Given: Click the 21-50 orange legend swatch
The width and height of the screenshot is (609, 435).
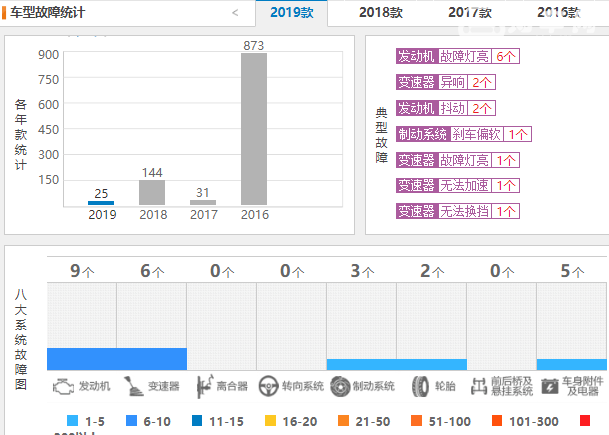Looking at the screenshot, I should [x=343, y=421].
